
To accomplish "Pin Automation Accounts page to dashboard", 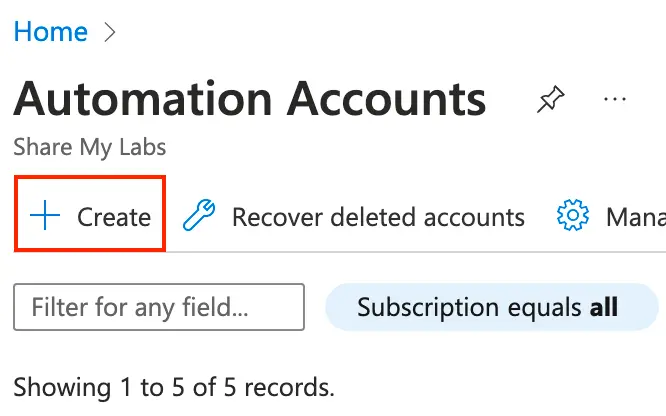I will [550, 100].
